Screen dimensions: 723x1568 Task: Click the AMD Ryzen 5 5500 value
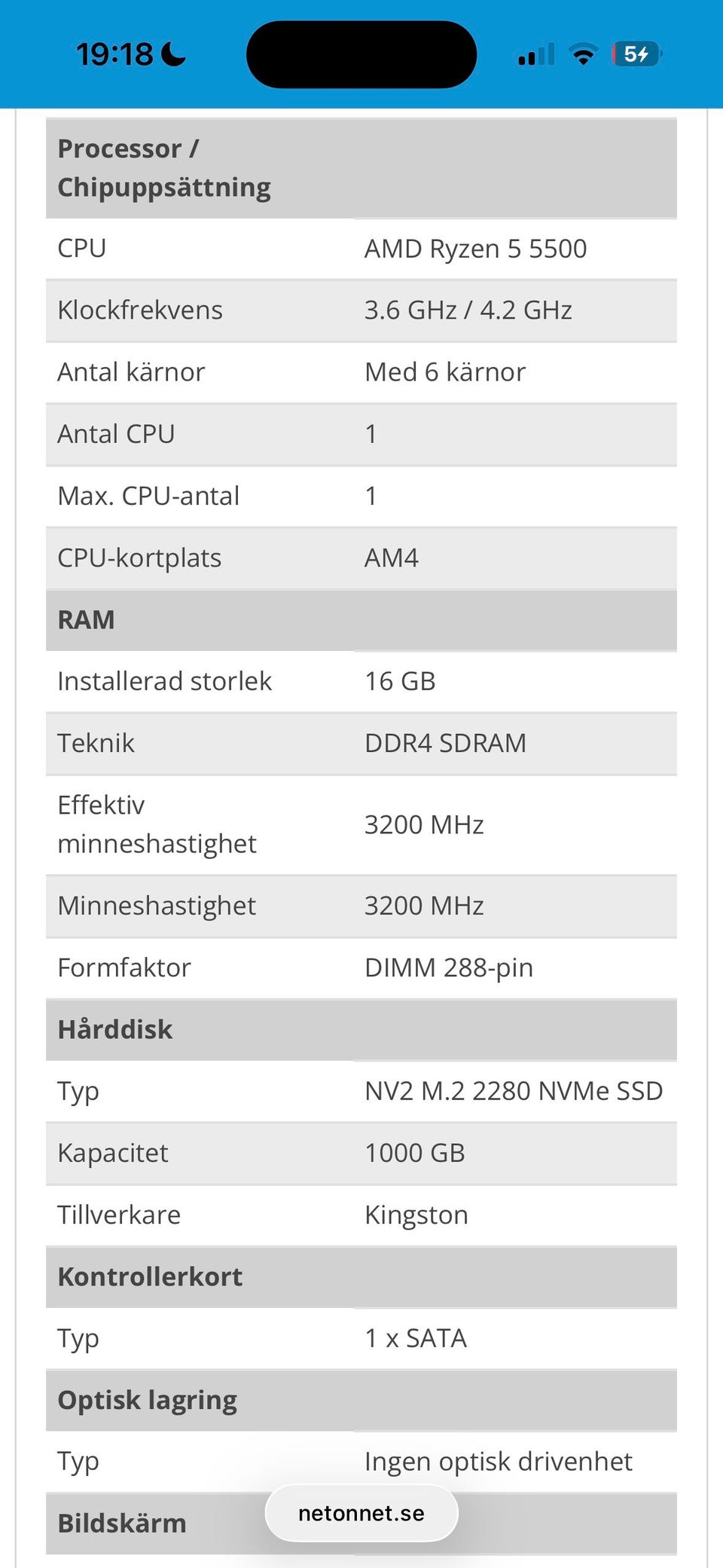[475, 249]
